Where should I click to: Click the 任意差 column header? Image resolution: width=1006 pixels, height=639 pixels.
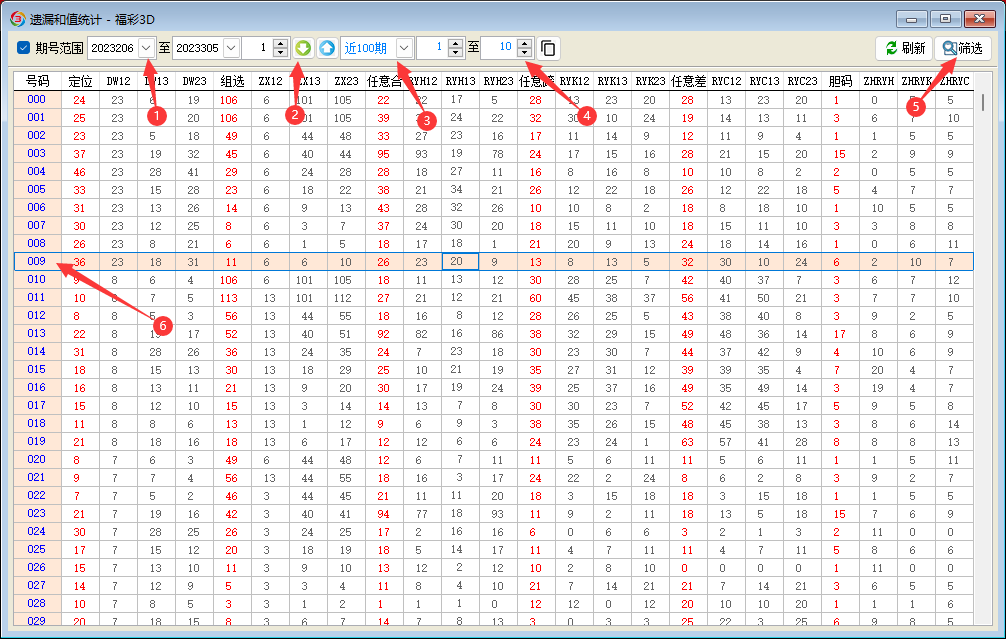pos(689,81)
